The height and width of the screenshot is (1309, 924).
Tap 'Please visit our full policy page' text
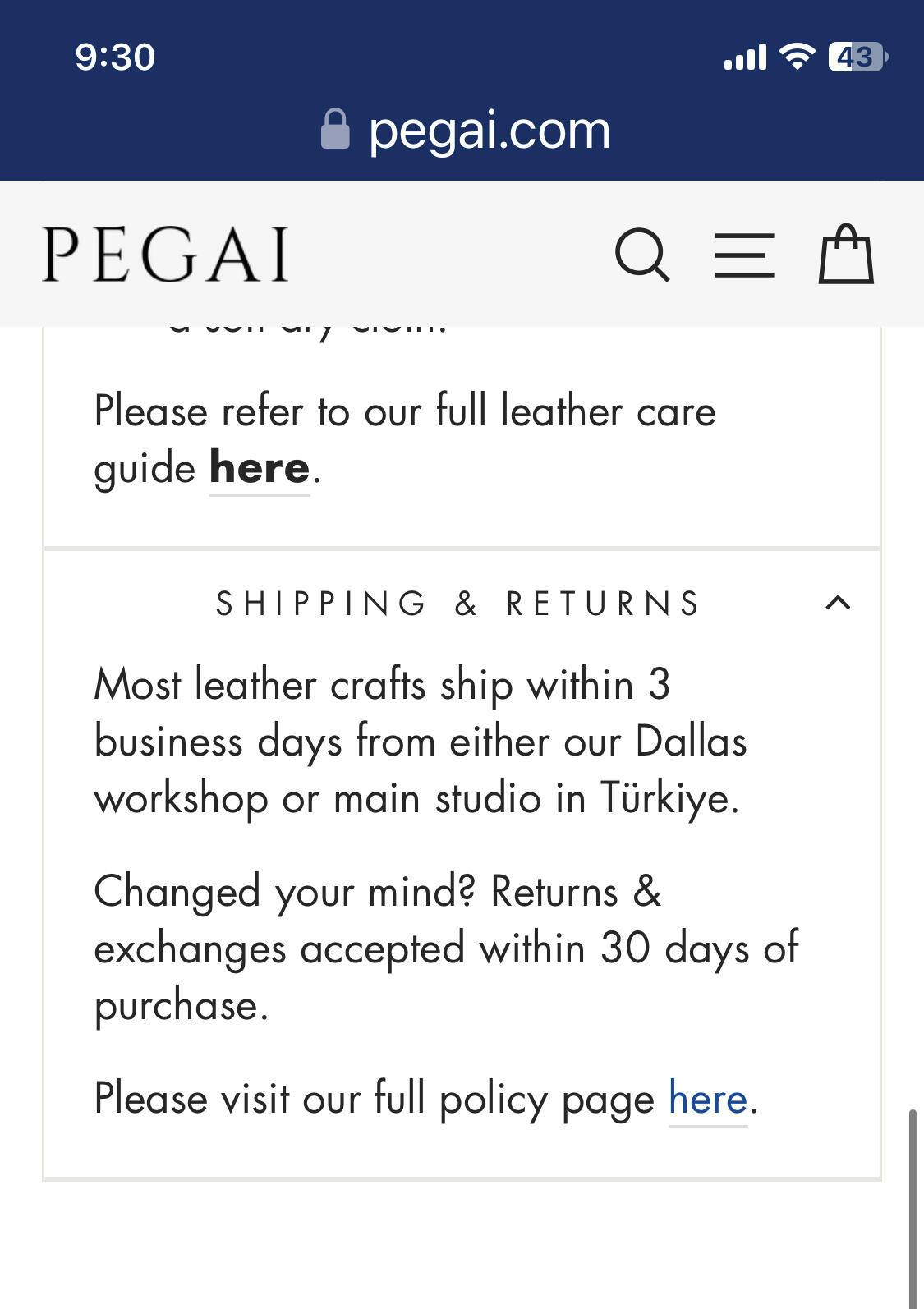[375, 1099]
